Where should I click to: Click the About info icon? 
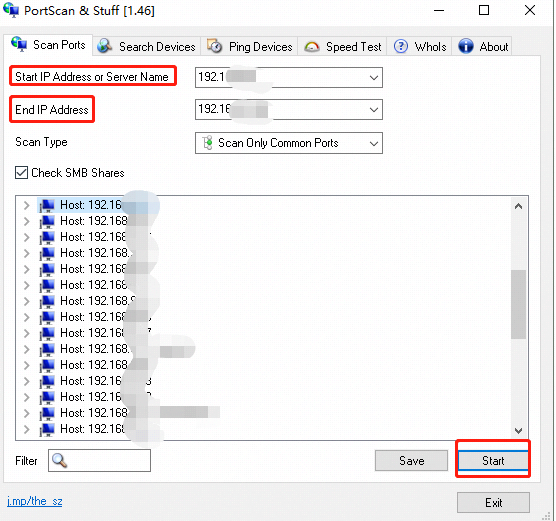coord(466,46)
